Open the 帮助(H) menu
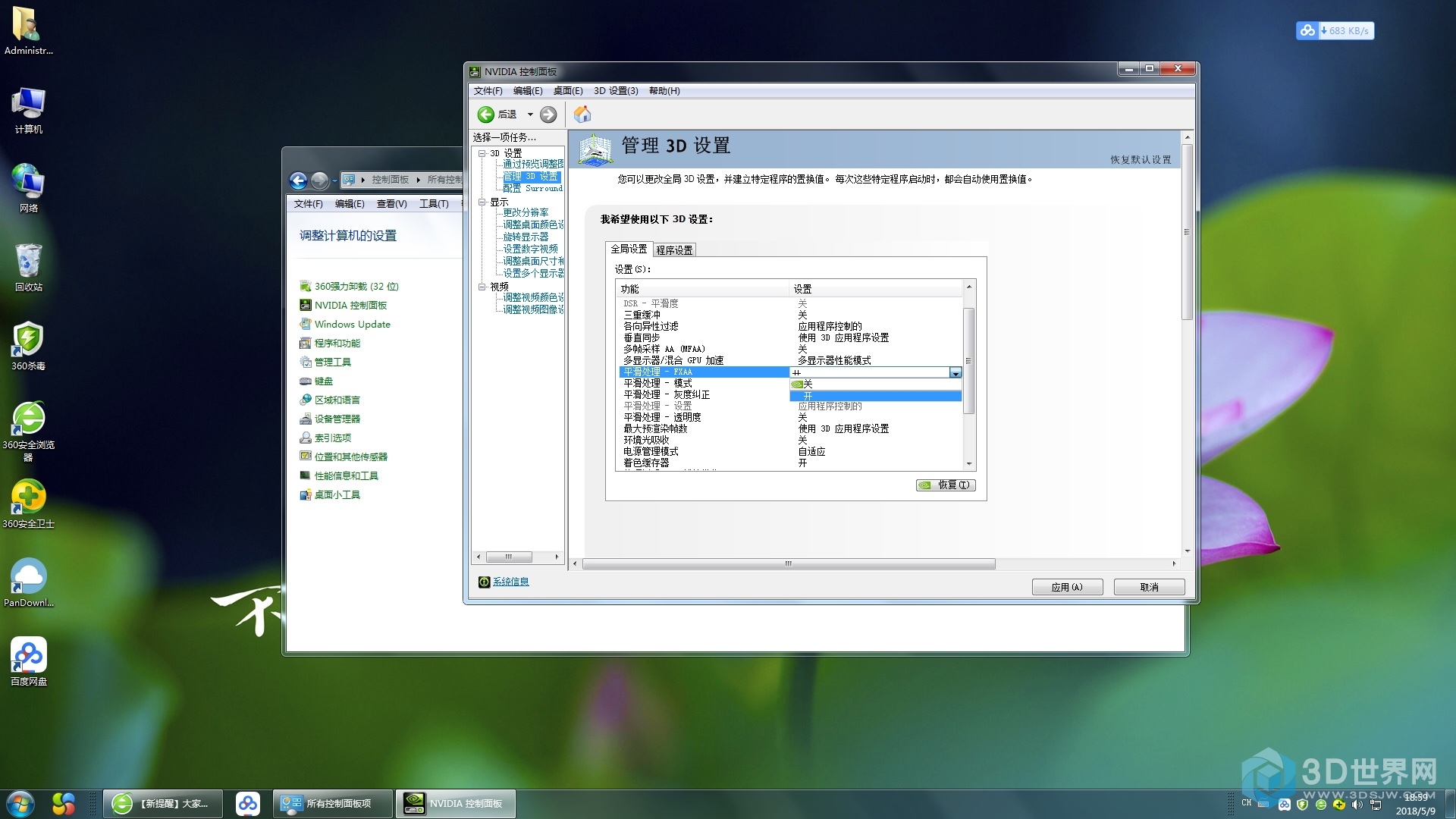Viewport: 1456px width, 819px height. click(x=664, y=91)
